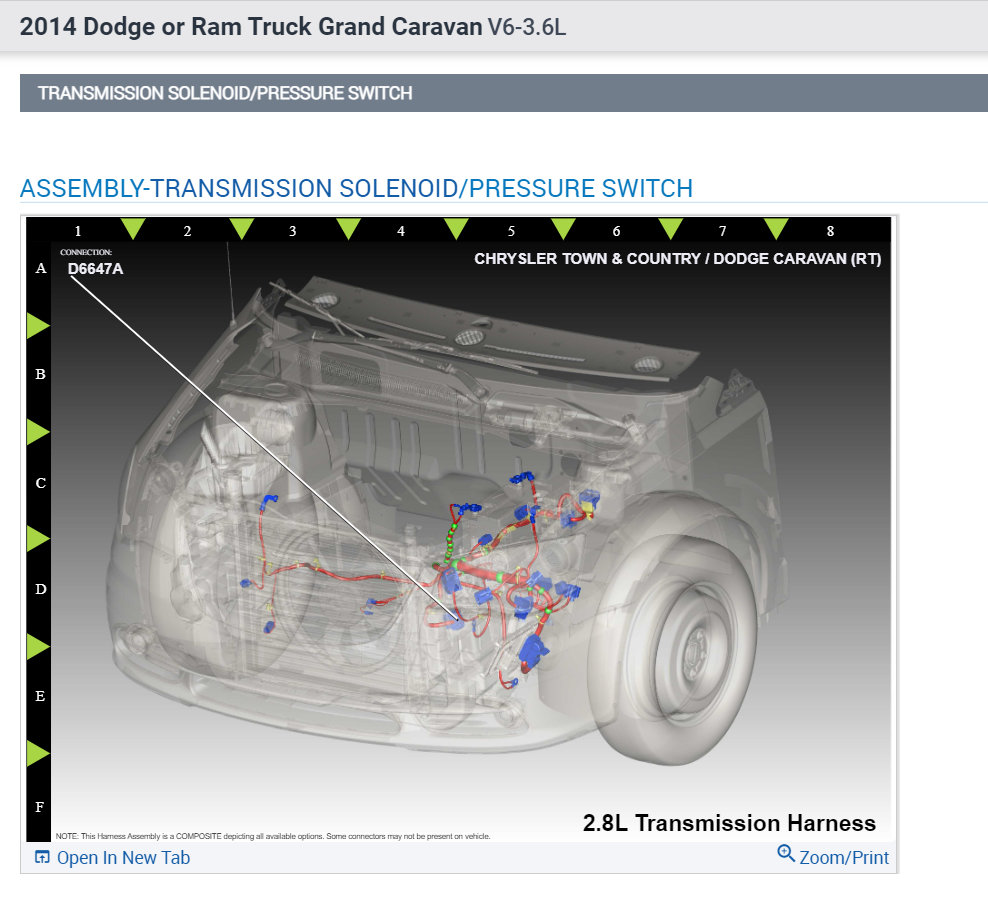Screen dimensions: 988x902
Task: Click the green arrow between columns 7 and 8
Action: tap(776, 229)
